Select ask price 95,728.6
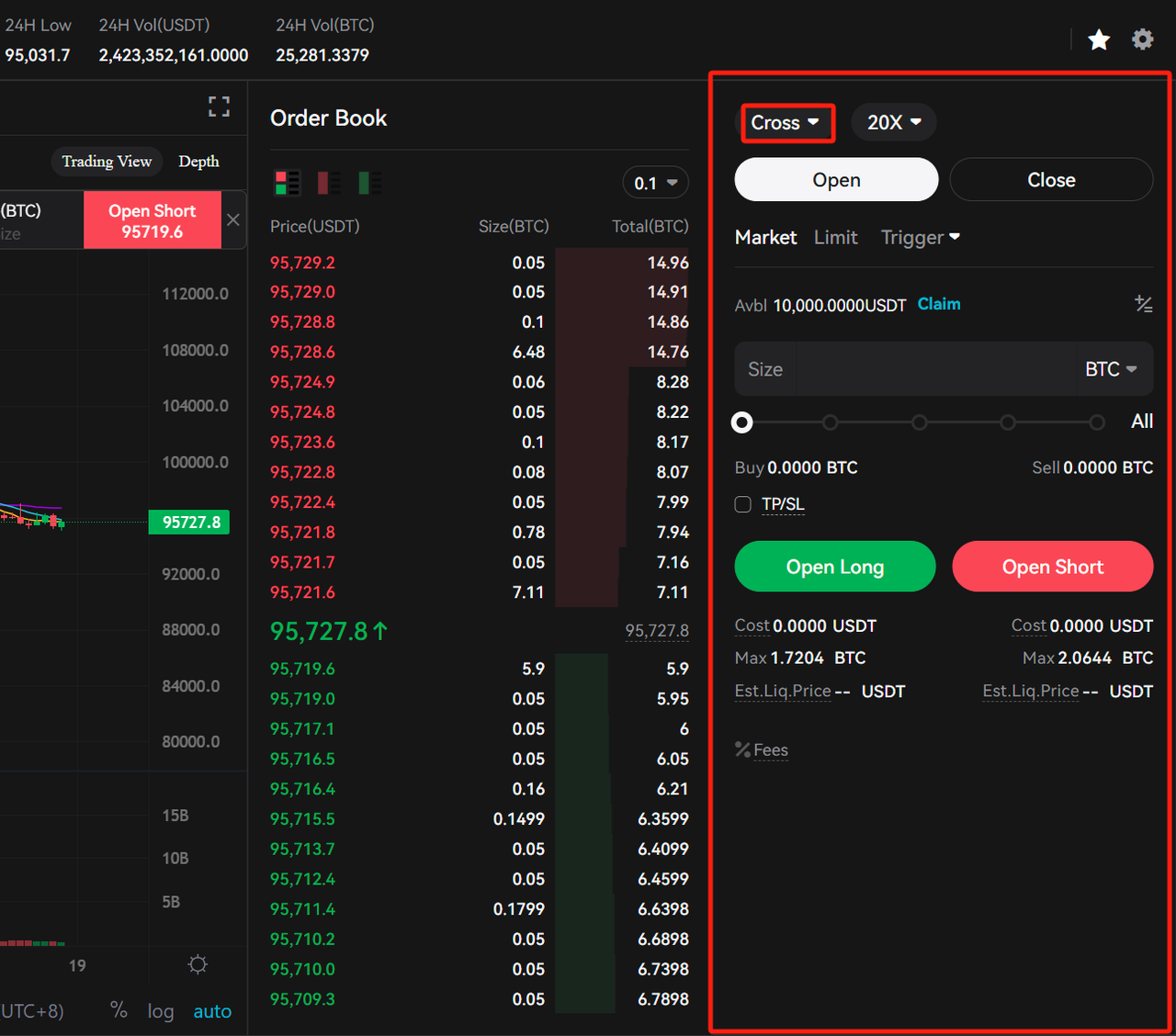This screenshot has height=1036, width=1176. click(x=302, y=352)
